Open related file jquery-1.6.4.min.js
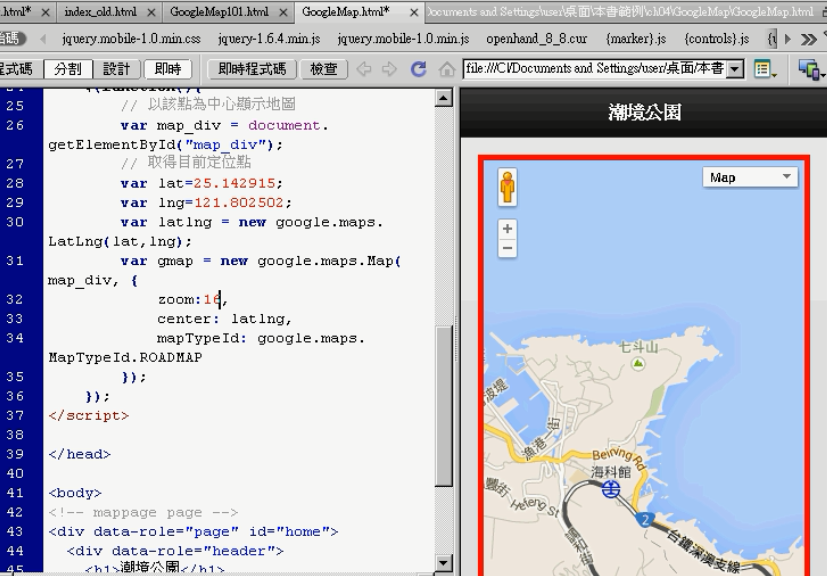This screenshot has height=576, width=827. (x=269, y=39)
